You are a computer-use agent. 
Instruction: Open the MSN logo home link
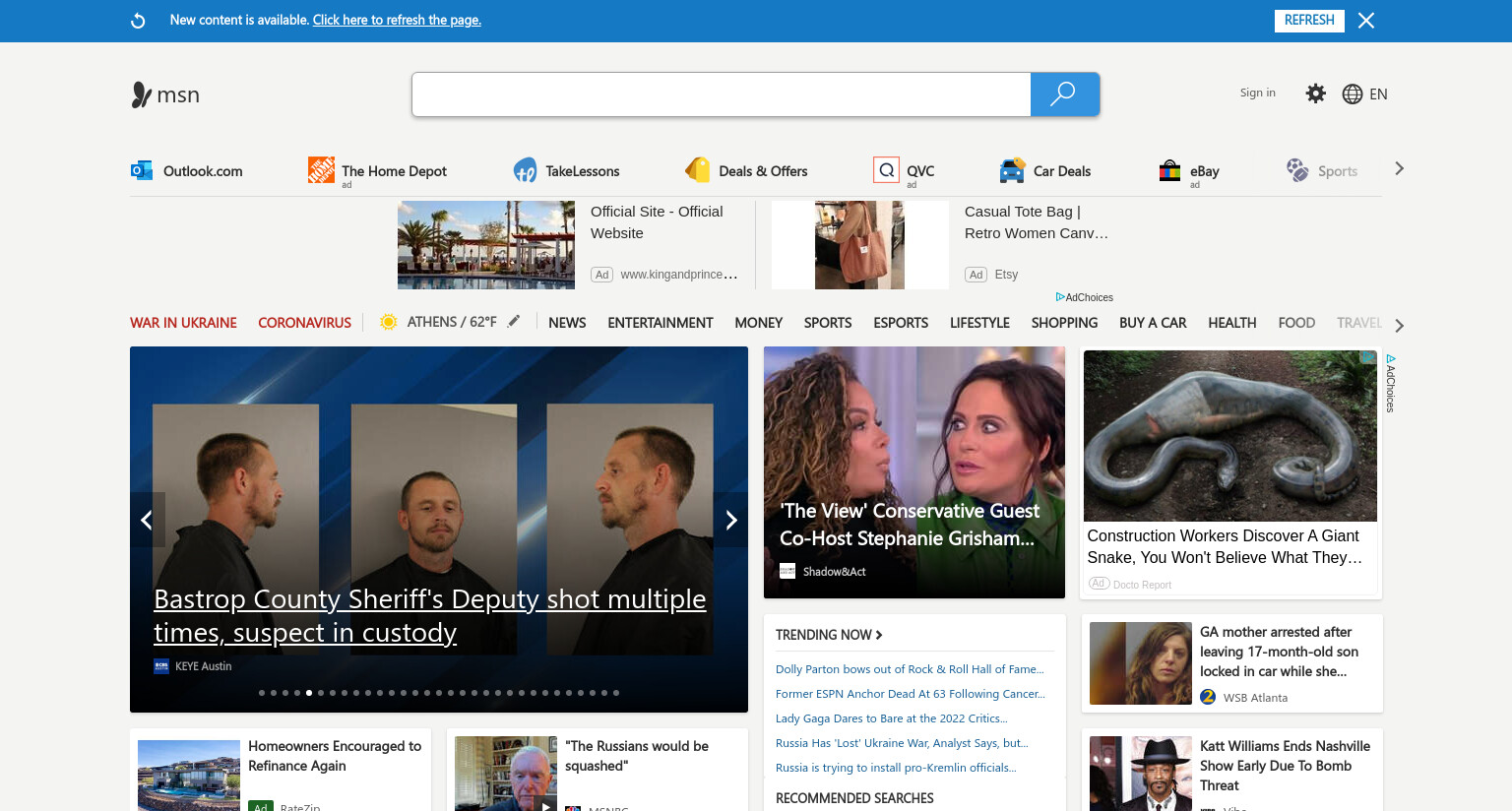165,94
